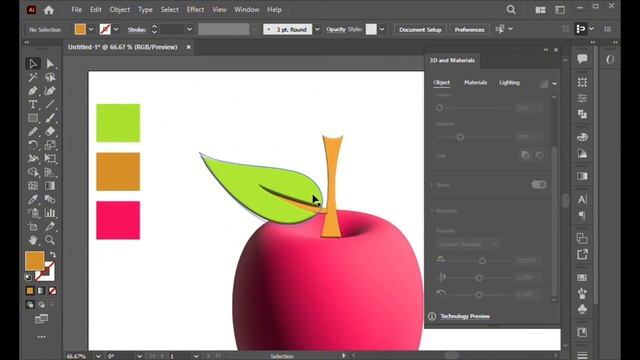Select the Shape Builder tool
Image resolution: width=640 pixels, height=360 pixels.
coord(33,172)
